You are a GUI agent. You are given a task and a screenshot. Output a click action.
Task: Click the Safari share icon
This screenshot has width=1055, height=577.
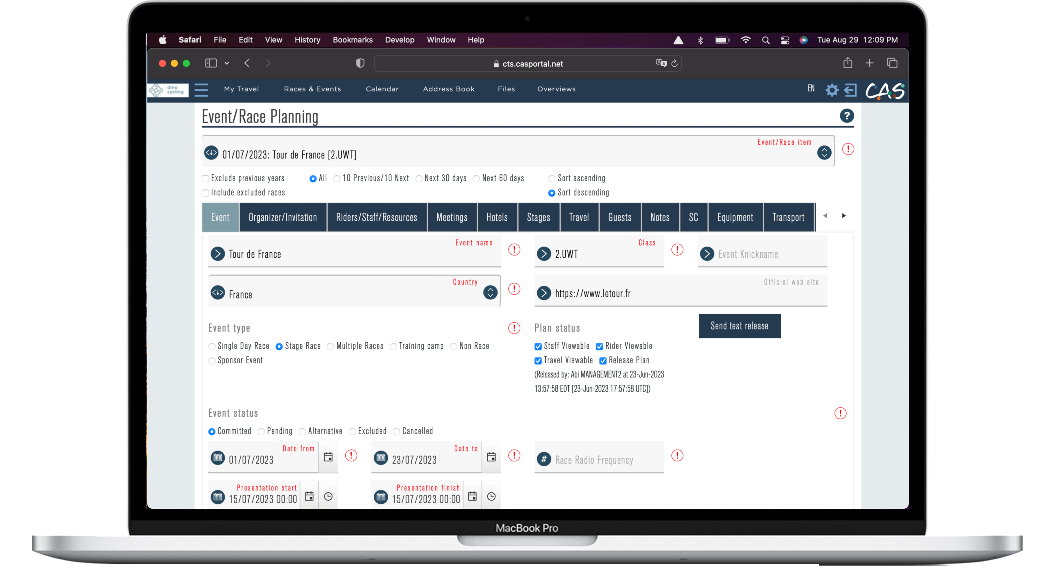848,63
